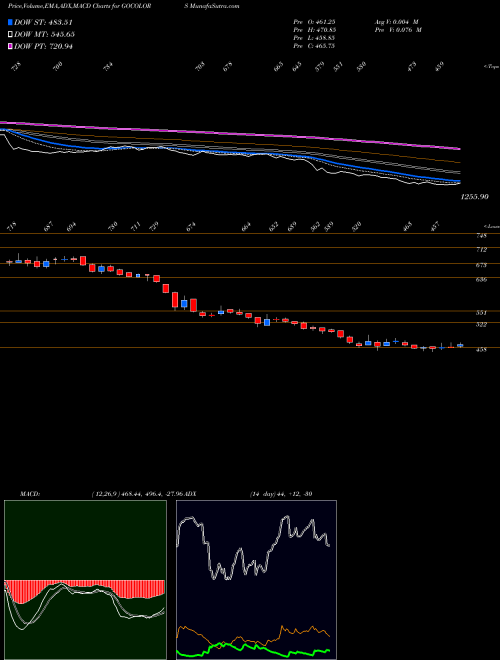The width and height of the screenshot is (500, 660).
Task: Click the '<Tops' row label
Action: point(491,67)
